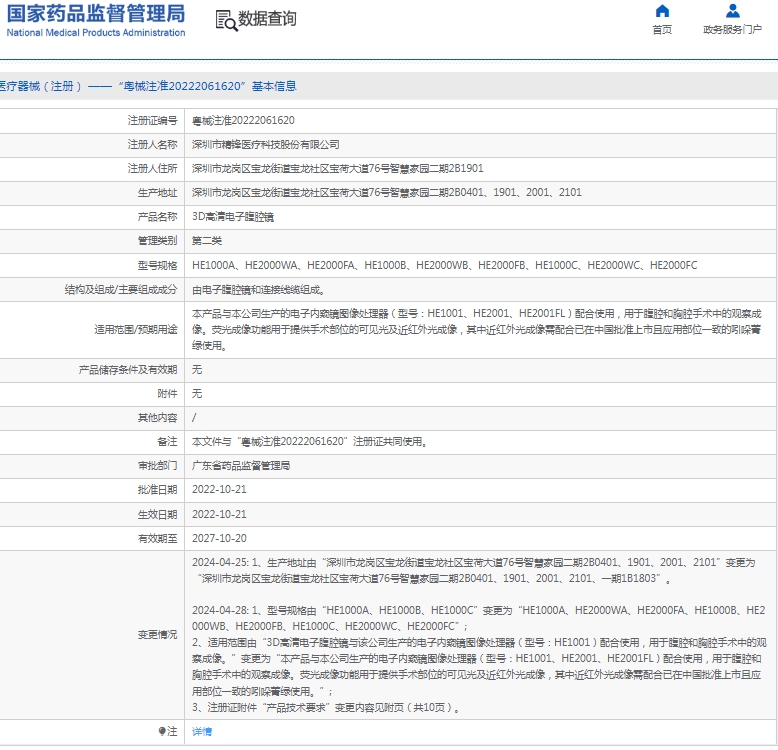Click the 结构及组成/主要组成成分 label
The width and height of the screenshot is (778, 750).
pos(121,290)
